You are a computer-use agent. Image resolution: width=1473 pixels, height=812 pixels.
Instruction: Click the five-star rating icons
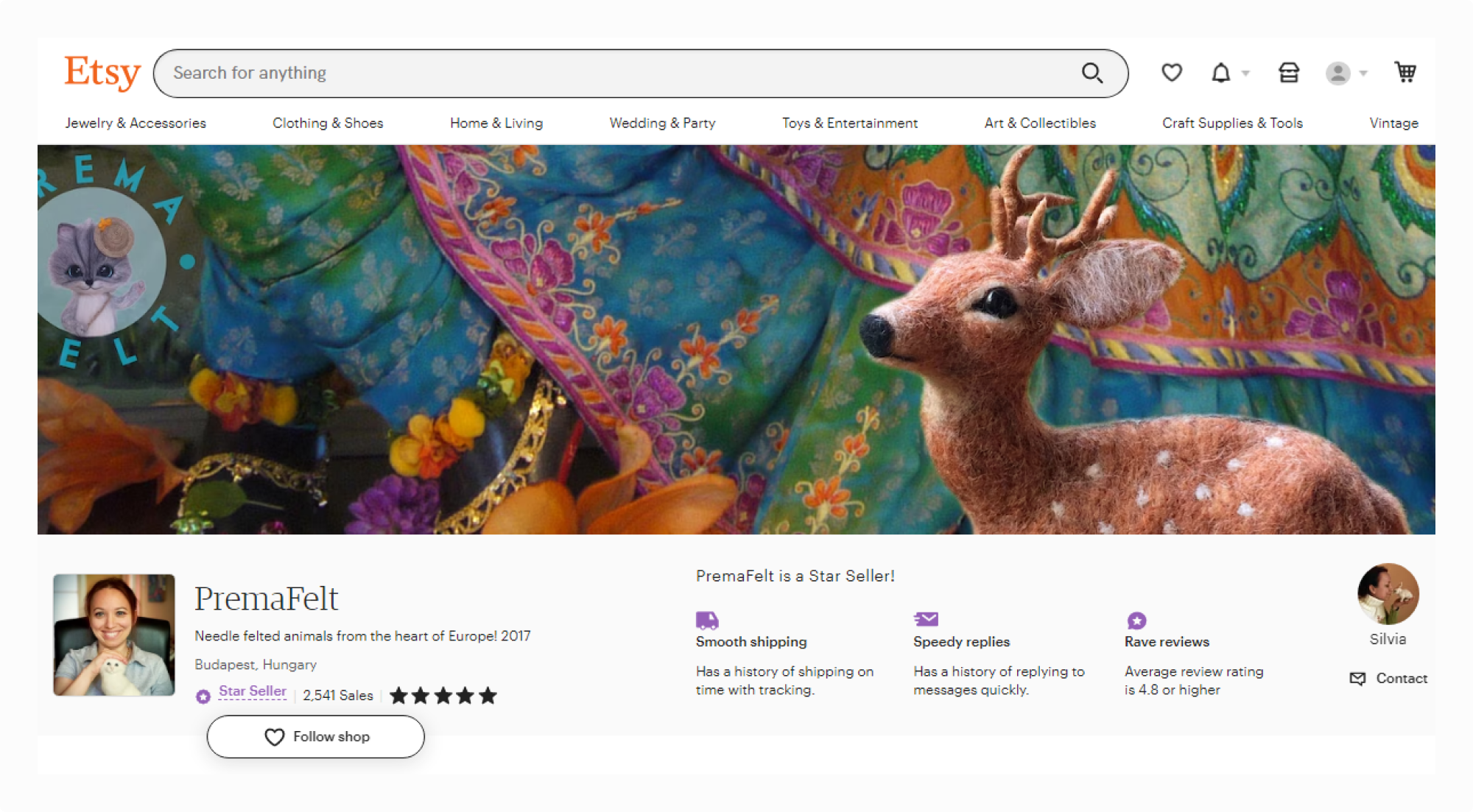(443, 696)
